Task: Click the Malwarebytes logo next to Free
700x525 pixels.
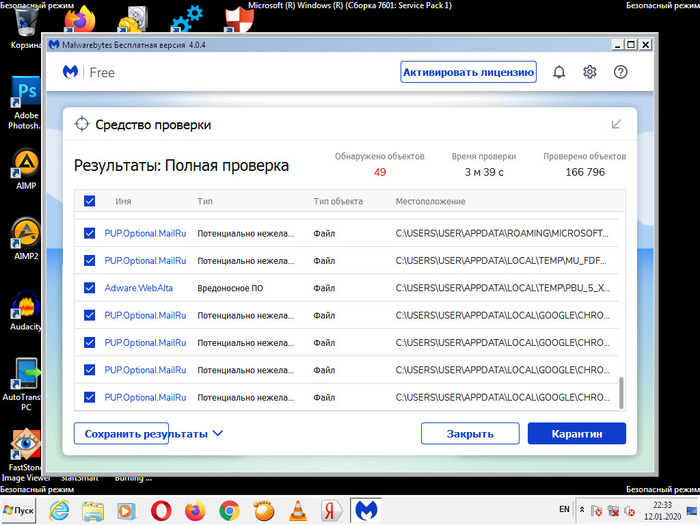Action: pyautogui.click(x=70, y=72)
